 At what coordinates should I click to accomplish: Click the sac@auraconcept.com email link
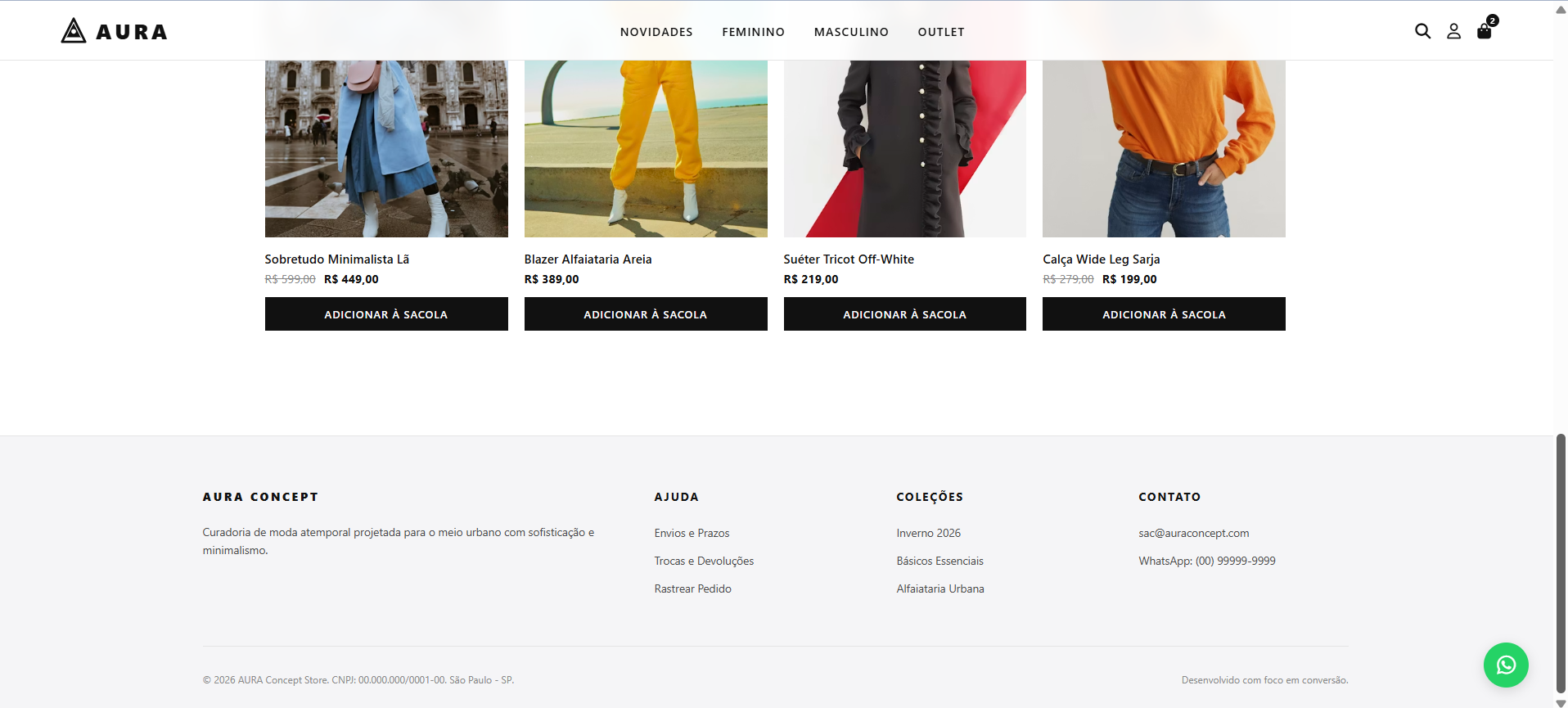(x=1194, y=533)
